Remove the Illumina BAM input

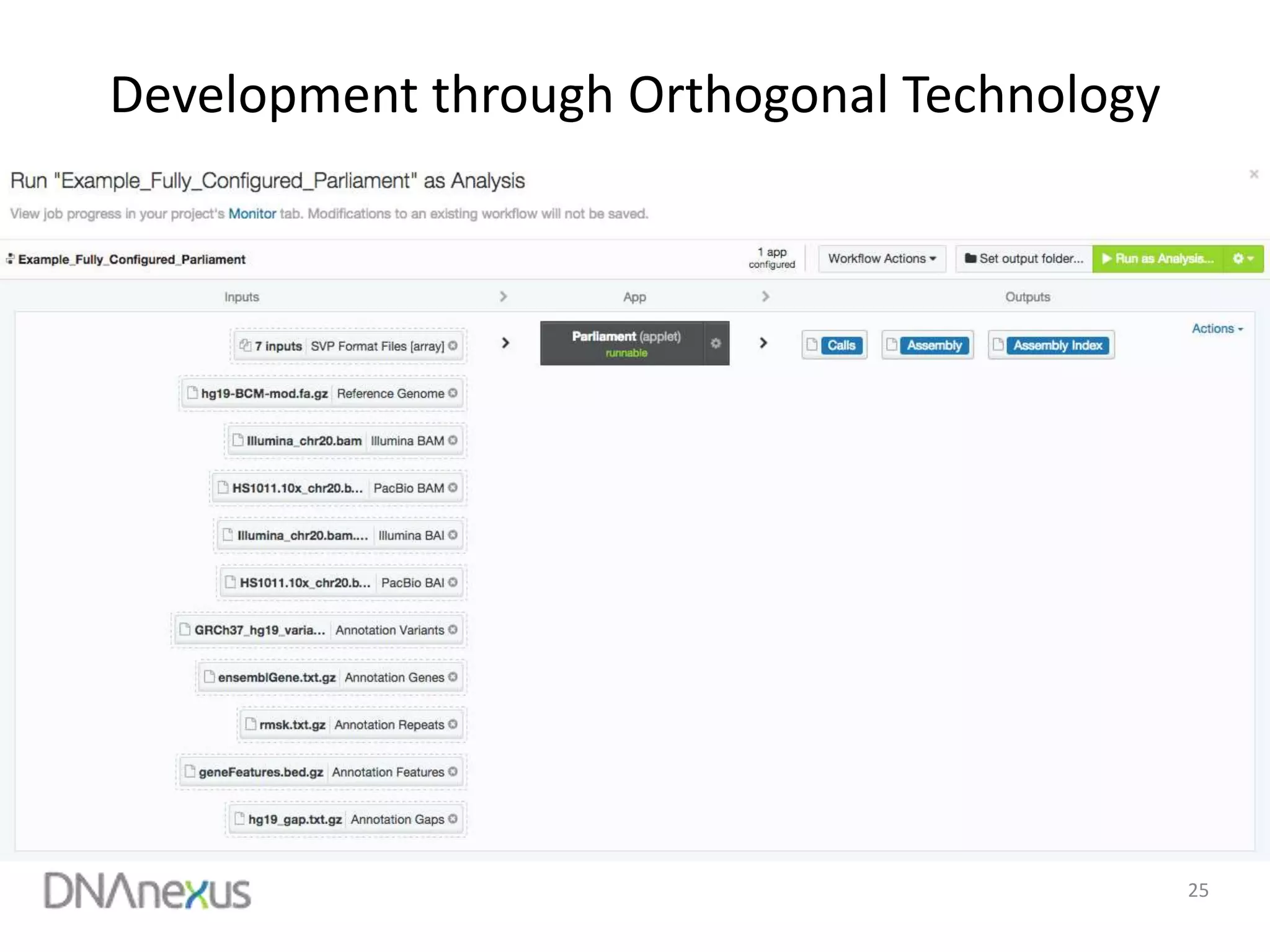pyautogui.click(x=453, y=440)
